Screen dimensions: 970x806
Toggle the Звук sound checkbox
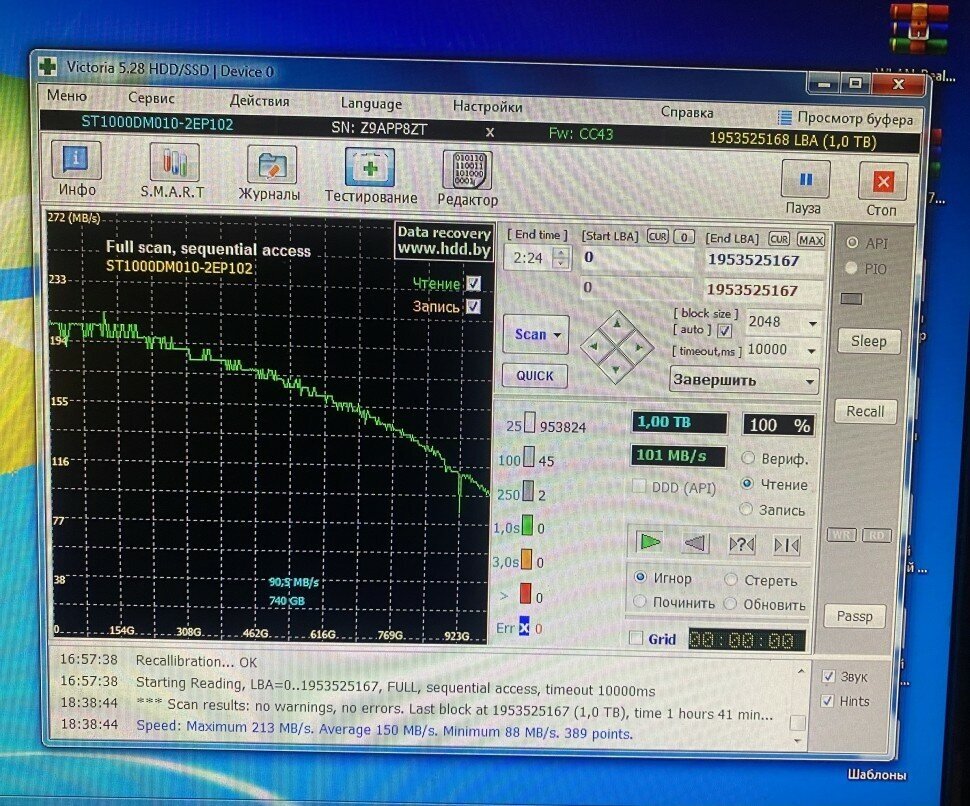tap(828, 675)
